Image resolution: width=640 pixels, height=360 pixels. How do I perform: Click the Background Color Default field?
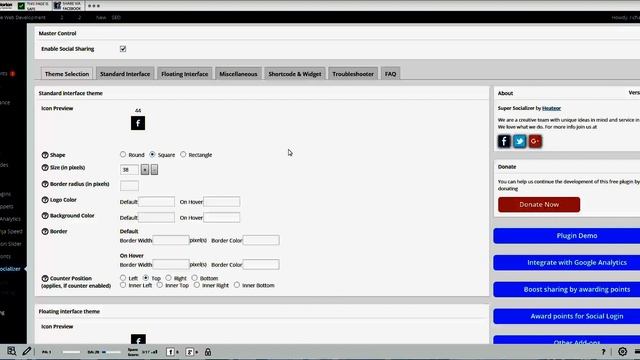tap(156, 218)
